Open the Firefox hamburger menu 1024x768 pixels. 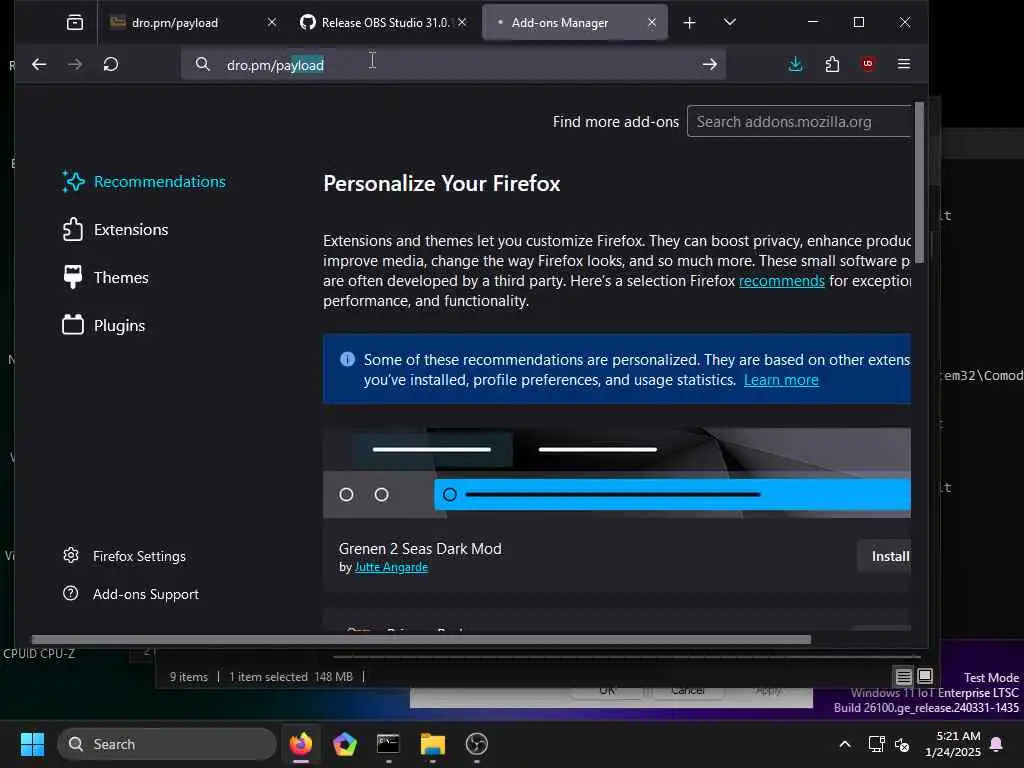pyautogui.click(x=904, y=64)
